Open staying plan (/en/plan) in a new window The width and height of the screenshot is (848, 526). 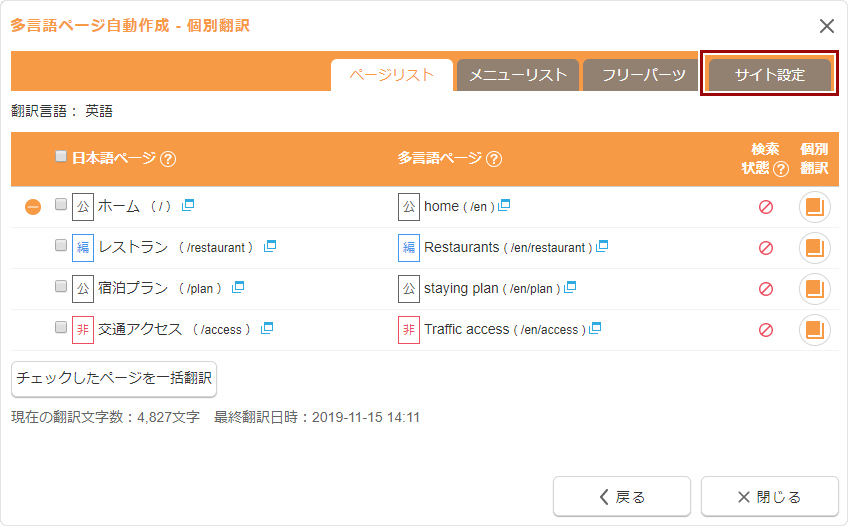coord(569,288)
